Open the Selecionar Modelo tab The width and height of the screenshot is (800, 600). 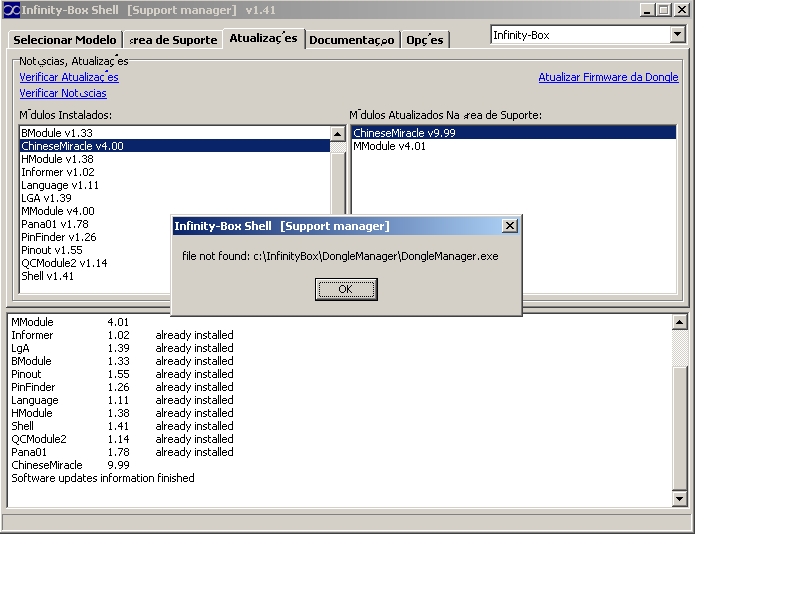(x=65, y=40)
